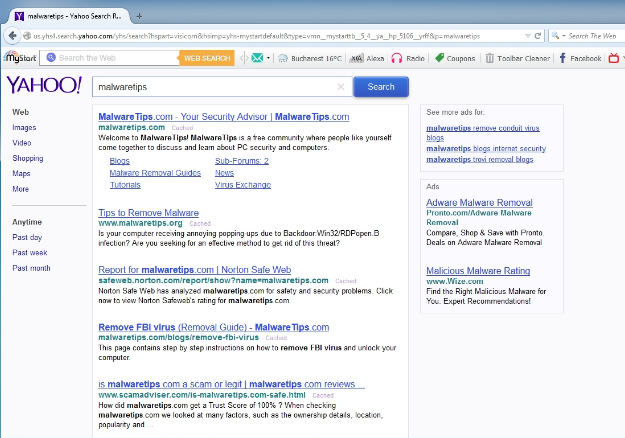Open Tips to Remove Malware result
The width and height of the screenshot is (625, 438).
pyautogui.click(x=148, y=213)
